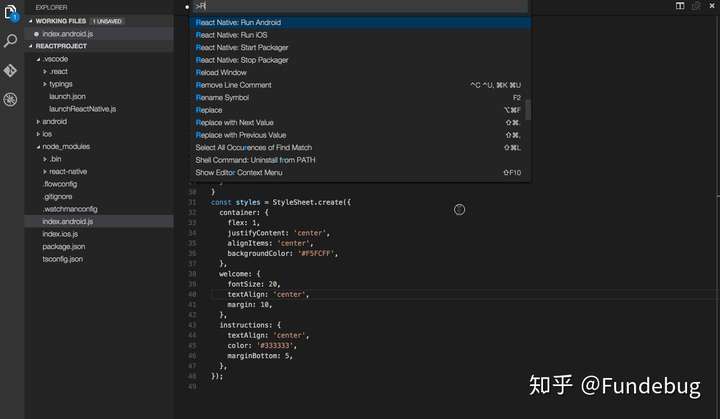
Task: Click the 'welcome: {' code line
Action: coord(240,274)
